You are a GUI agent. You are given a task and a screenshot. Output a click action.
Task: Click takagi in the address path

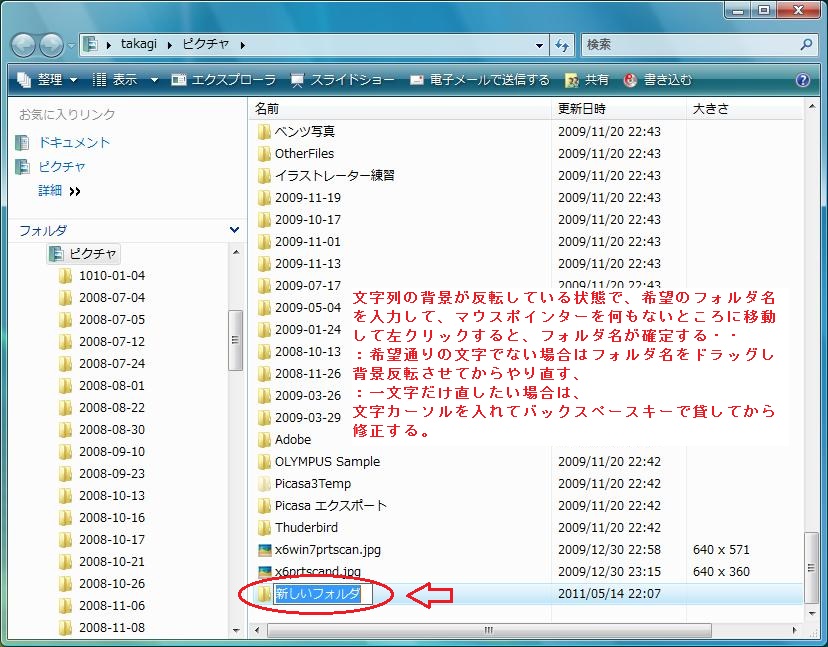click(x=138, y=44)
